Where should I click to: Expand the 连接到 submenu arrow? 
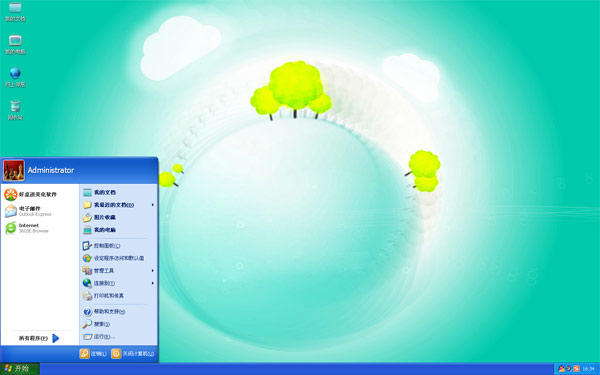[x=152, y=283]
